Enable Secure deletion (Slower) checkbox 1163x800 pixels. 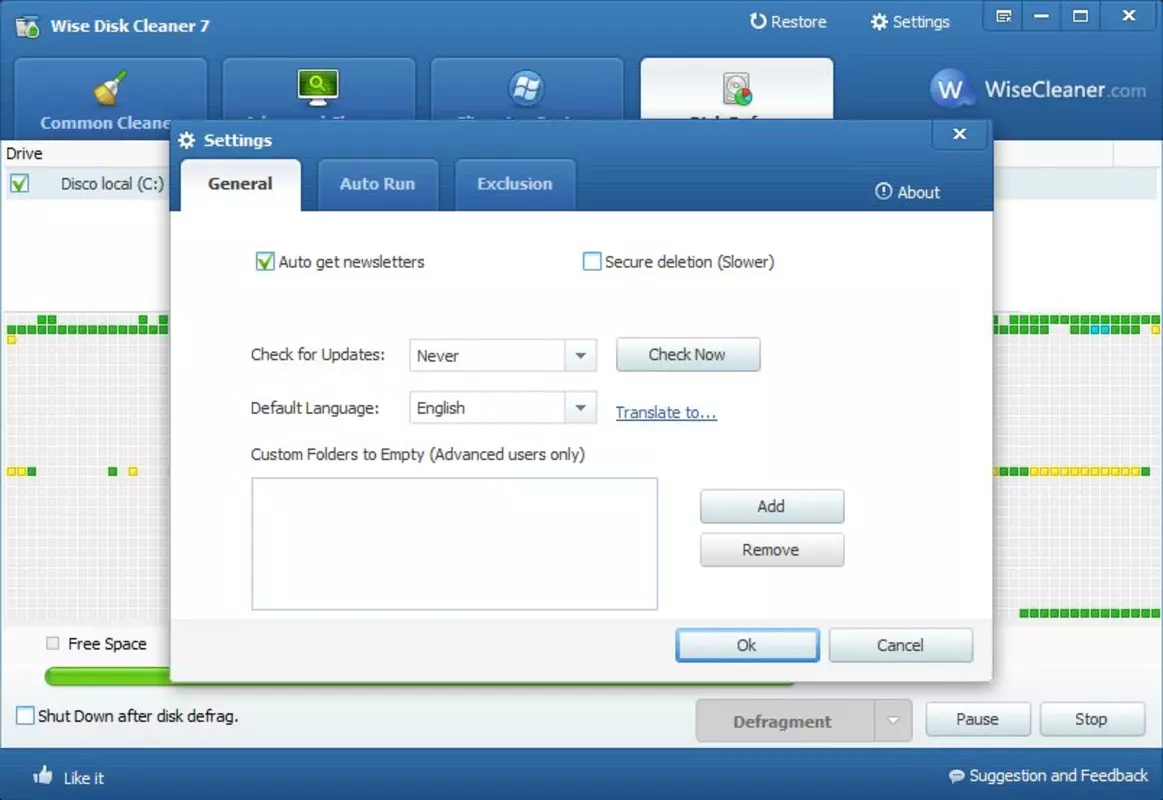[592, 261]
